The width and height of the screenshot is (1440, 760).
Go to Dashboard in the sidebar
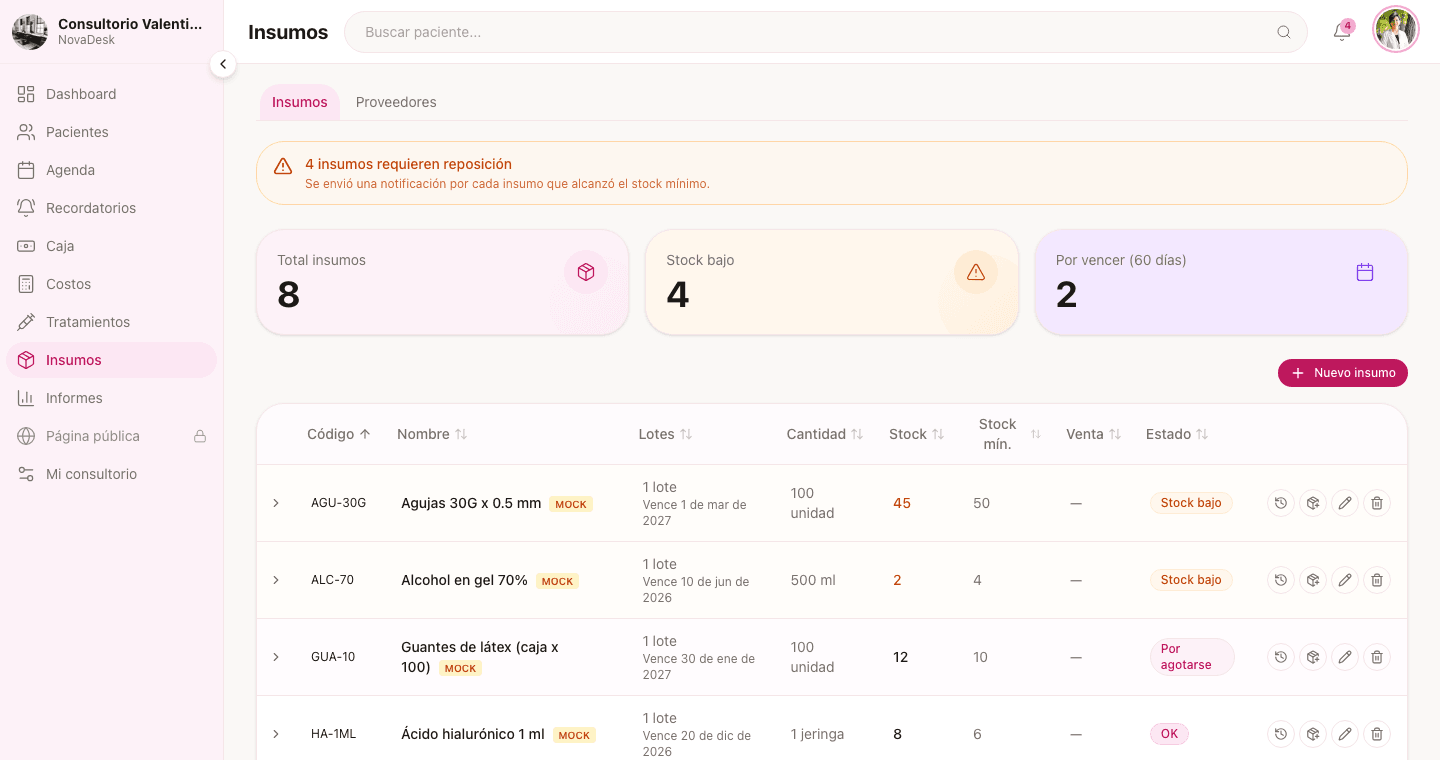pyautogui.click(x=111, y=94)
